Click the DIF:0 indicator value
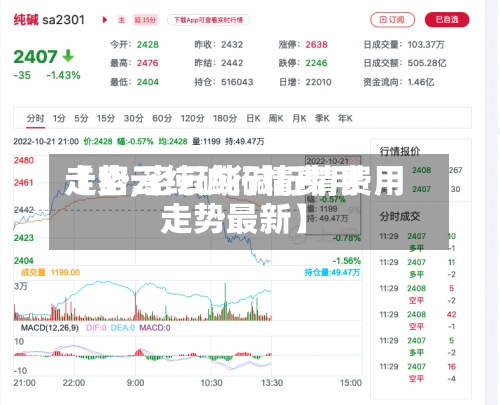Image resolution: width=500 pixels, height=405 pixels. point(96,328)
